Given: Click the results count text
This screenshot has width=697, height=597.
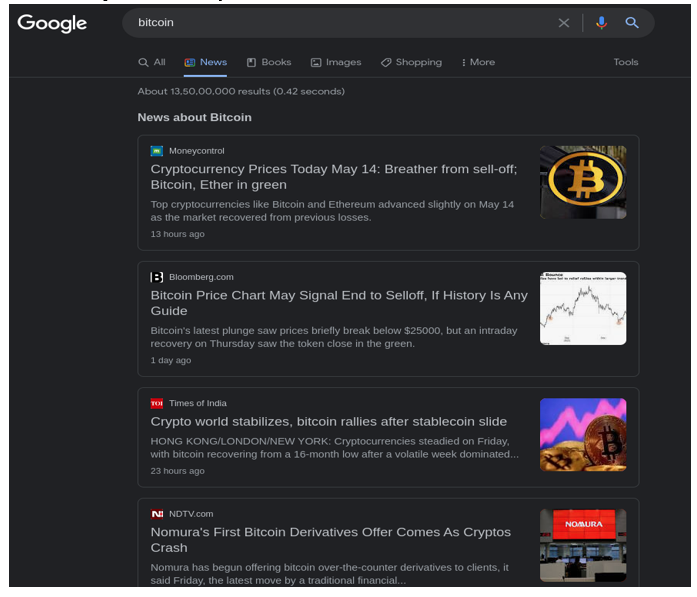Looking at the screenshot, I should 241,92.
